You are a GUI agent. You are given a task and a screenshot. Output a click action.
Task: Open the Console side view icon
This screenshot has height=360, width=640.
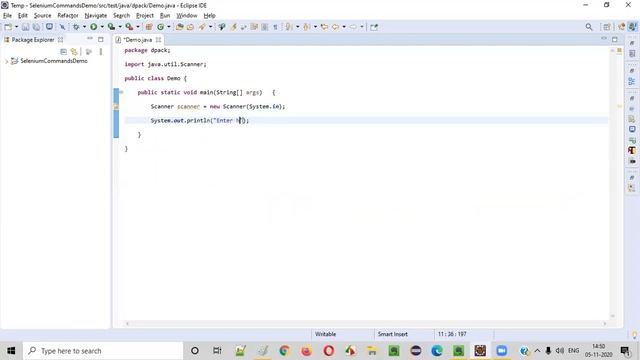tap(632, 129)
